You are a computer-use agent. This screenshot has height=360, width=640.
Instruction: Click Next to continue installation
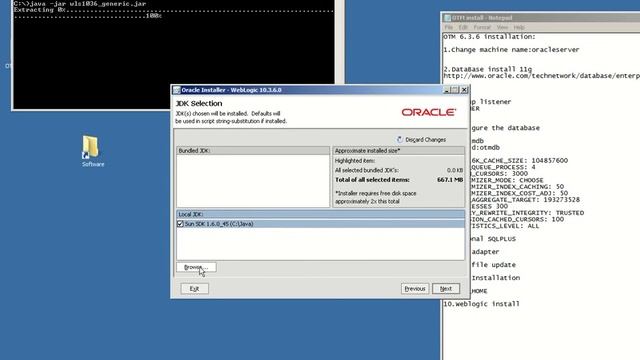(446, 289)
